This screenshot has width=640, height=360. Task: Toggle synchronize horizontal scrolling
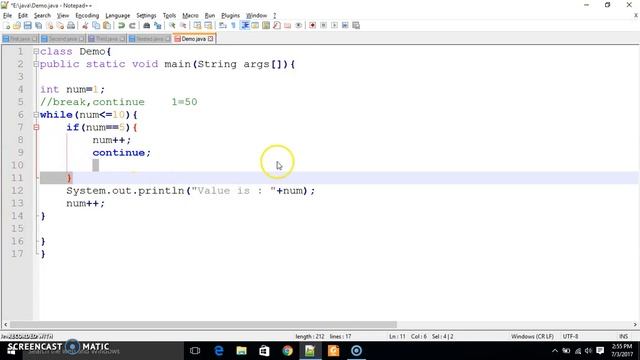(x=208, y=25)
